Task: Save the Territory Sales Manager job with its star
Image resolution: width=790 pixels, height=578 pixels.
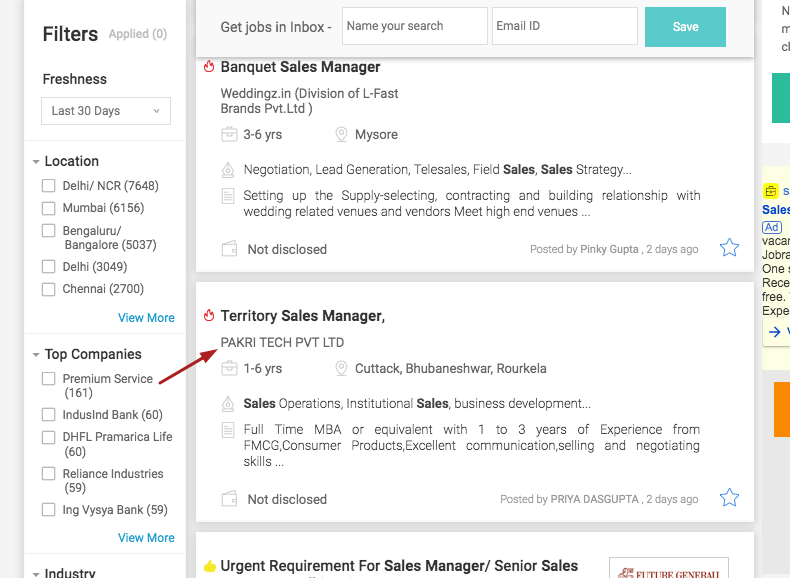Action: [729, 497]
